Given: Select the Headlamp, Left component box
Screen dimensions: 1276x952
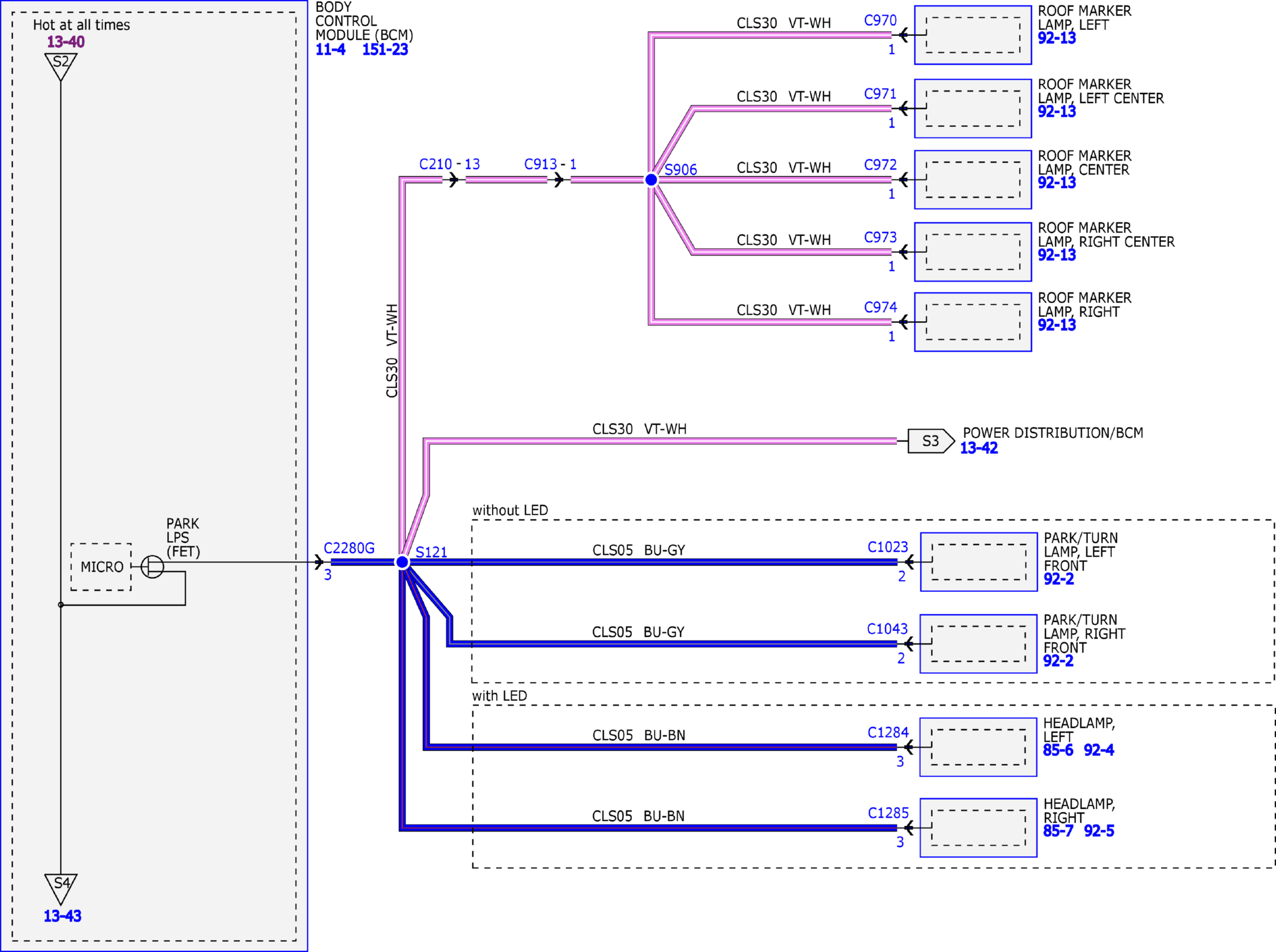Looking at the screenshot, I should click(978, 747).
